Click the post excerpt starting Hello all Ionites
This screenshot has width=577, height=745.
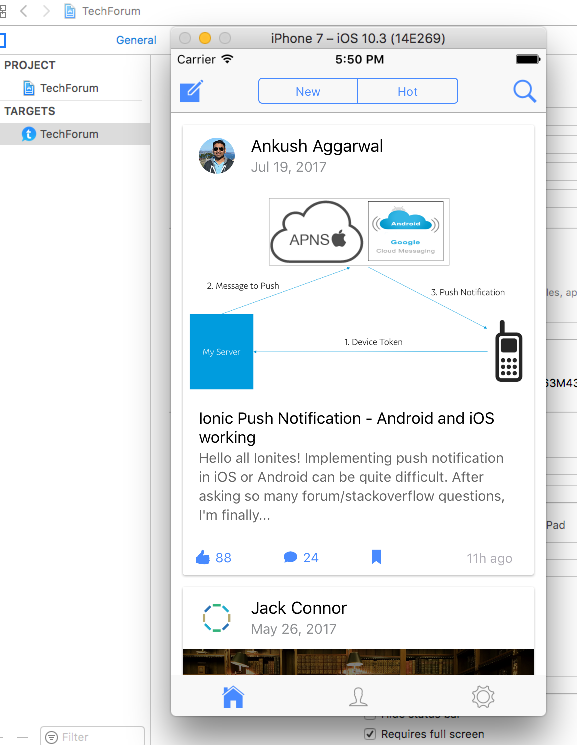[x=352, y=487]
